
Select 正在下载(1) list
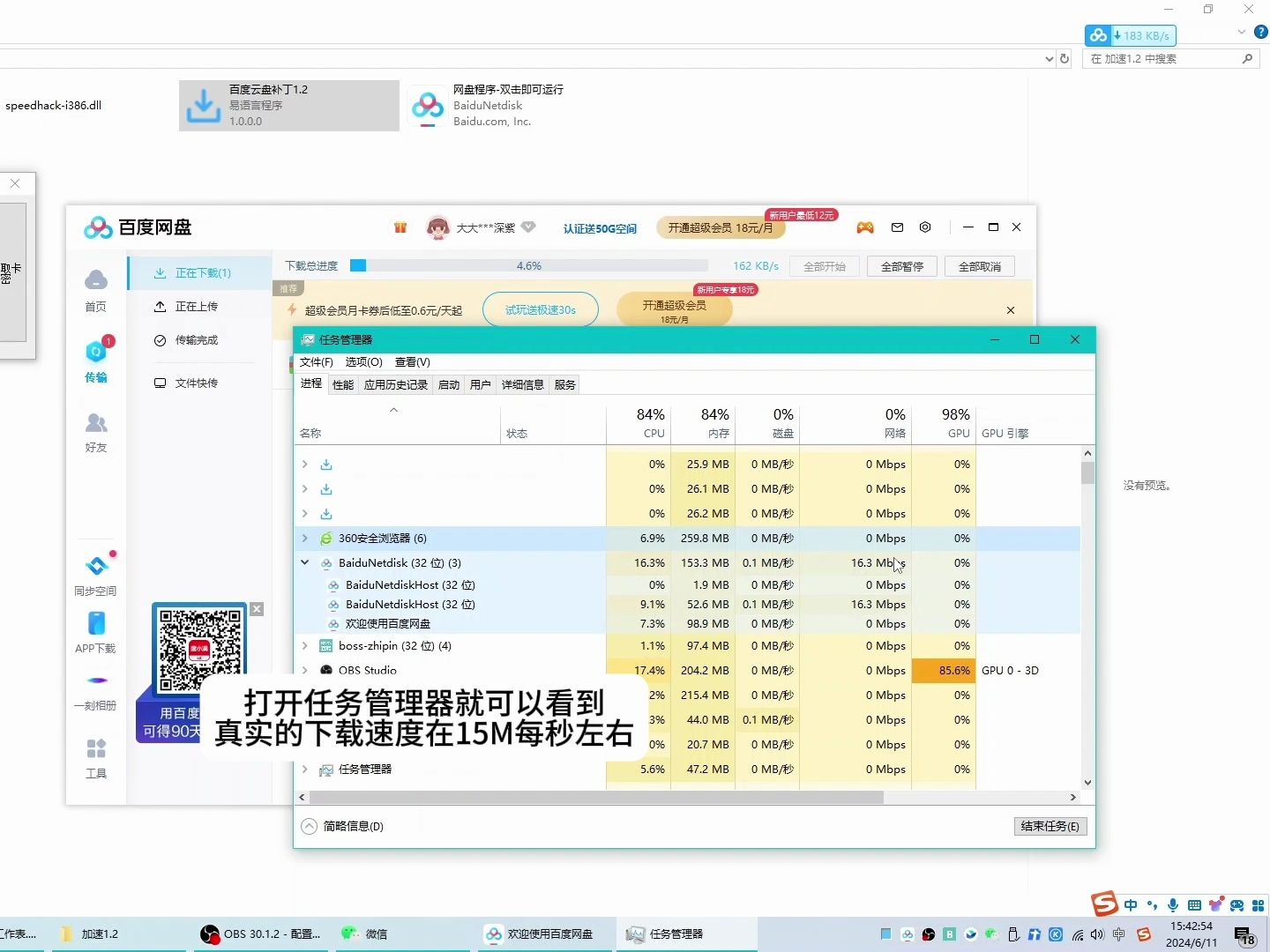(200, 273)
